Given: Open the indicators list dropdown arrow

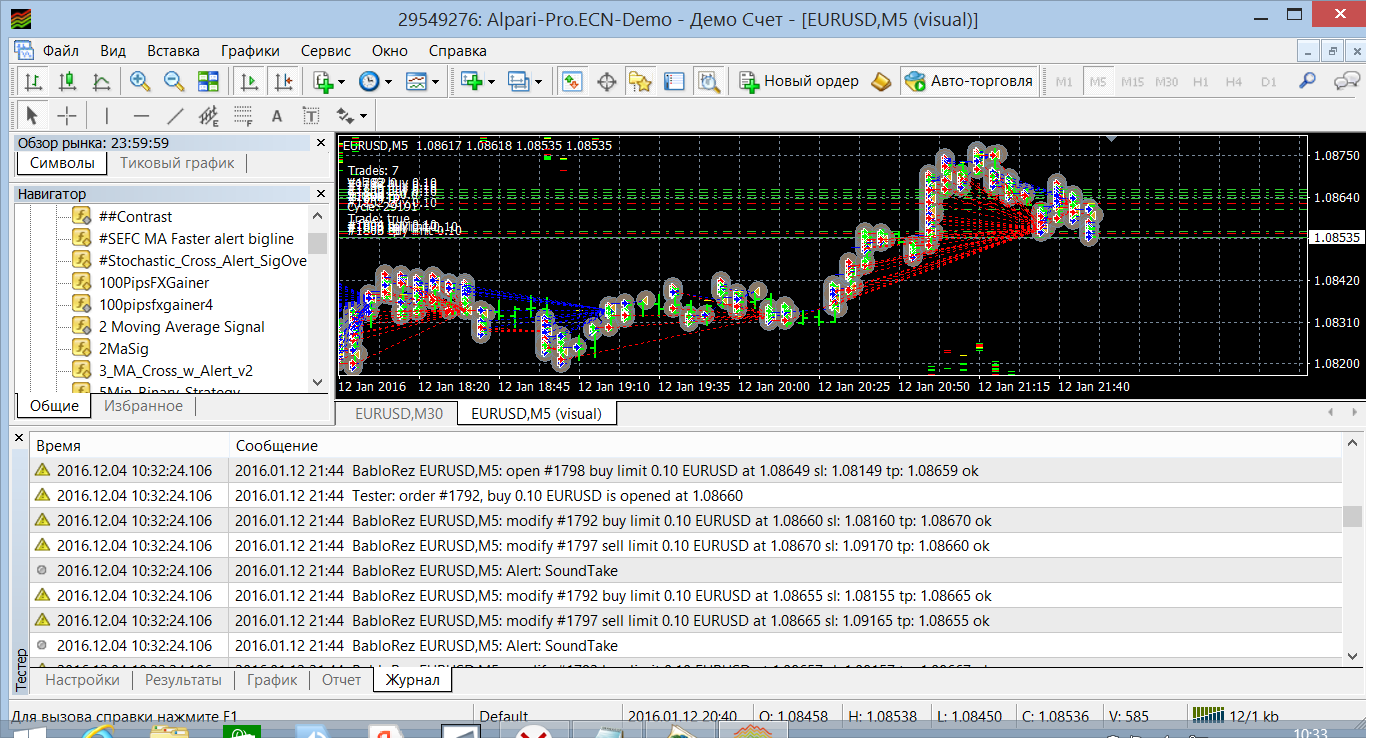Looking at the screenshot, I should click(x=342, y=82).
